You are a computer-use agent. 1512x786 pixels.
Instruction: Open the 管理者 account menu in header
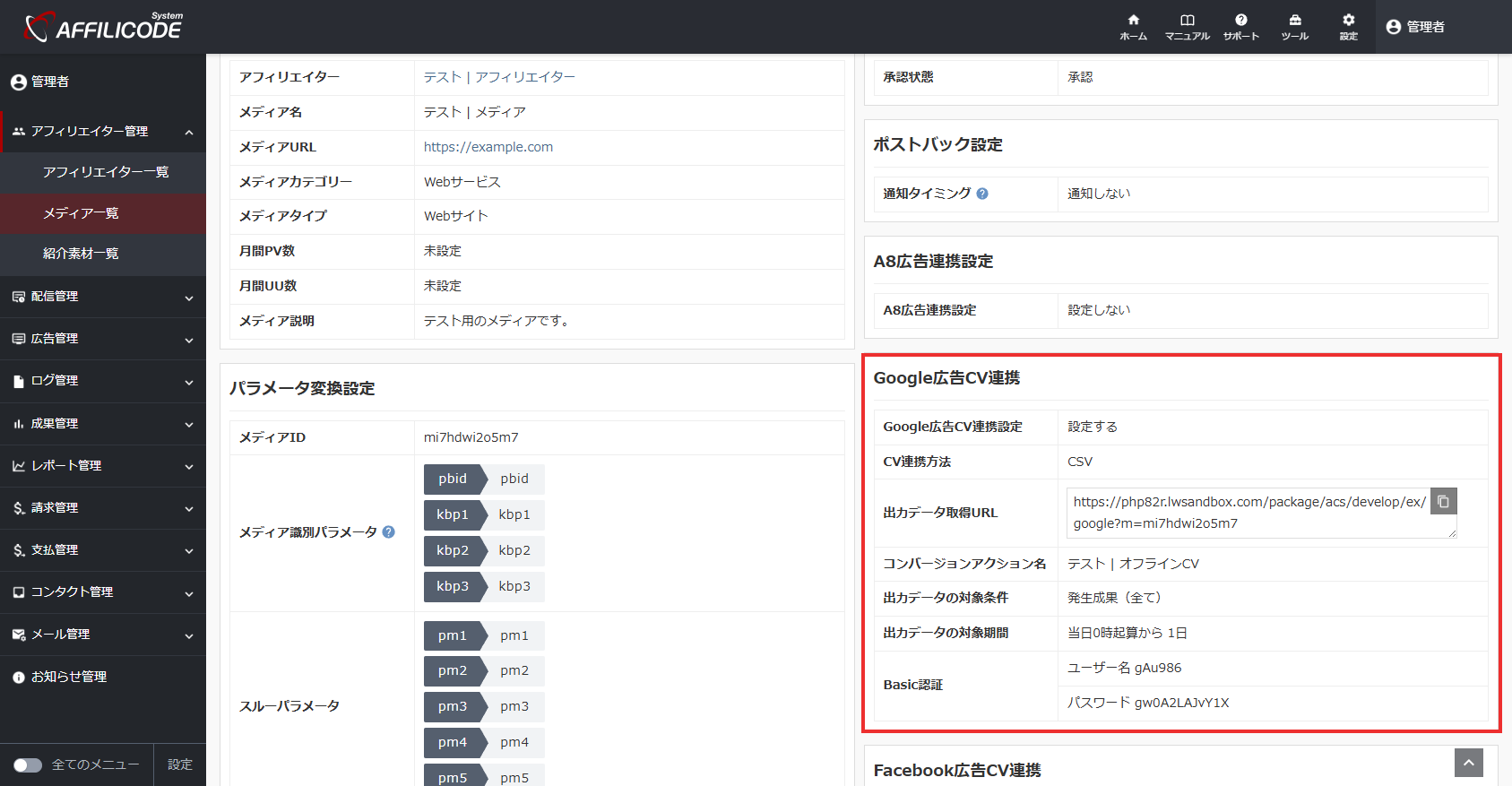click(1415, 27)
